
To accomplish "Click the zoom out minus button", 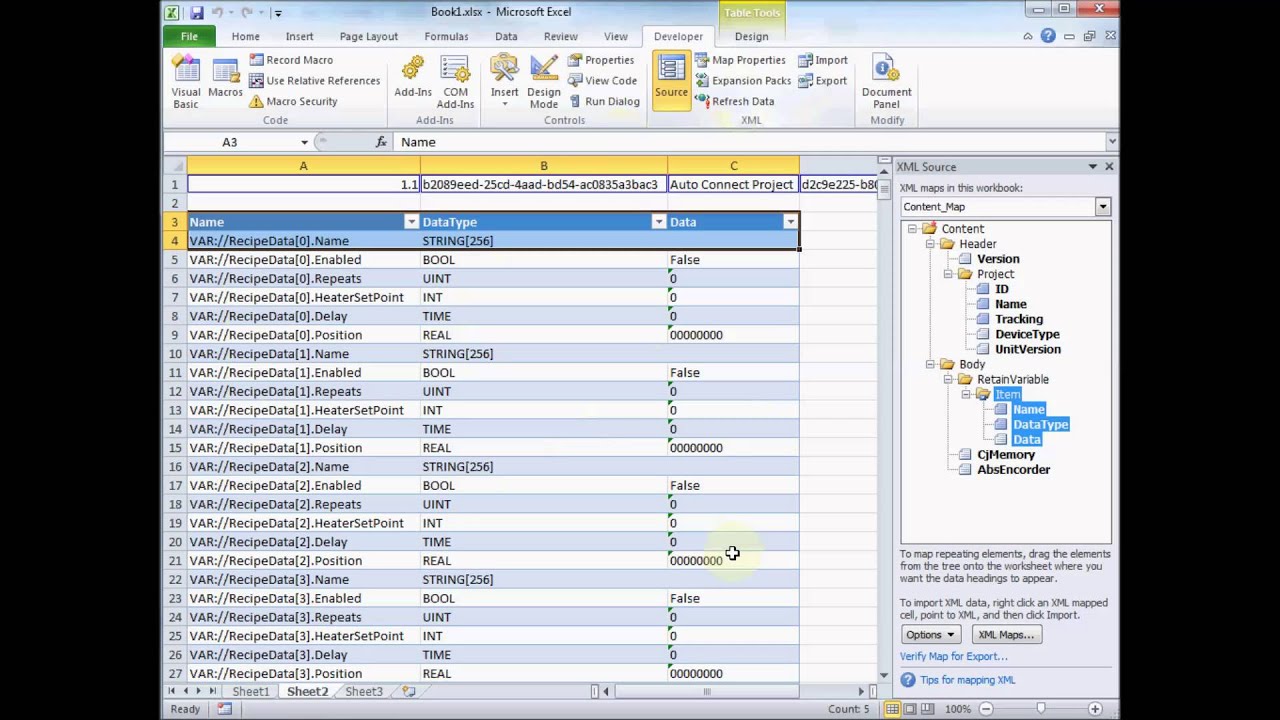I will click(986, 709).
